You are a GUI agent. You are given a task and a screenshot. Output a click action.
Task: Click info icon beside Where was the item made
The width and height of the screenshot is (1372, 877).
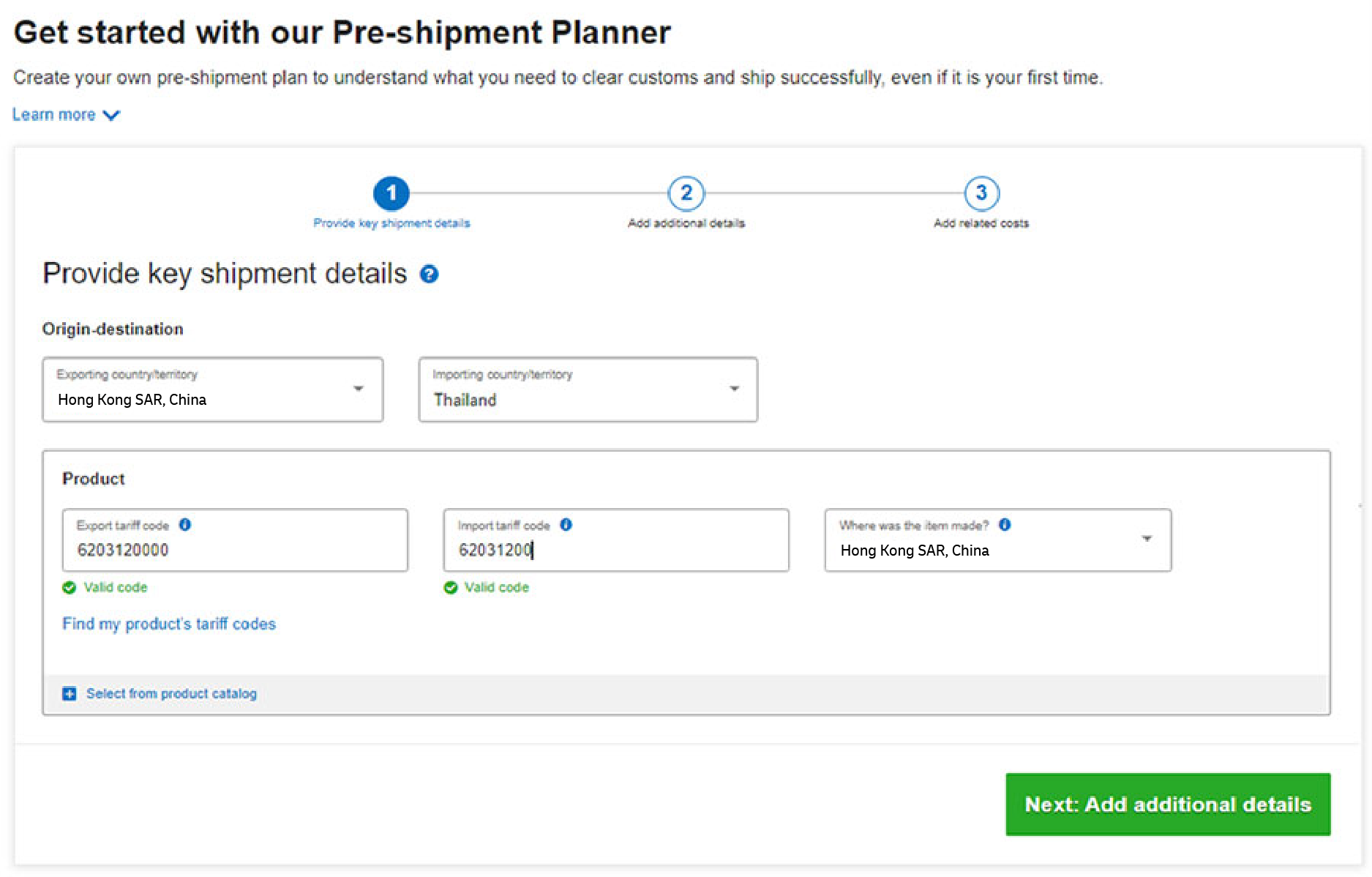point(1005,525)
